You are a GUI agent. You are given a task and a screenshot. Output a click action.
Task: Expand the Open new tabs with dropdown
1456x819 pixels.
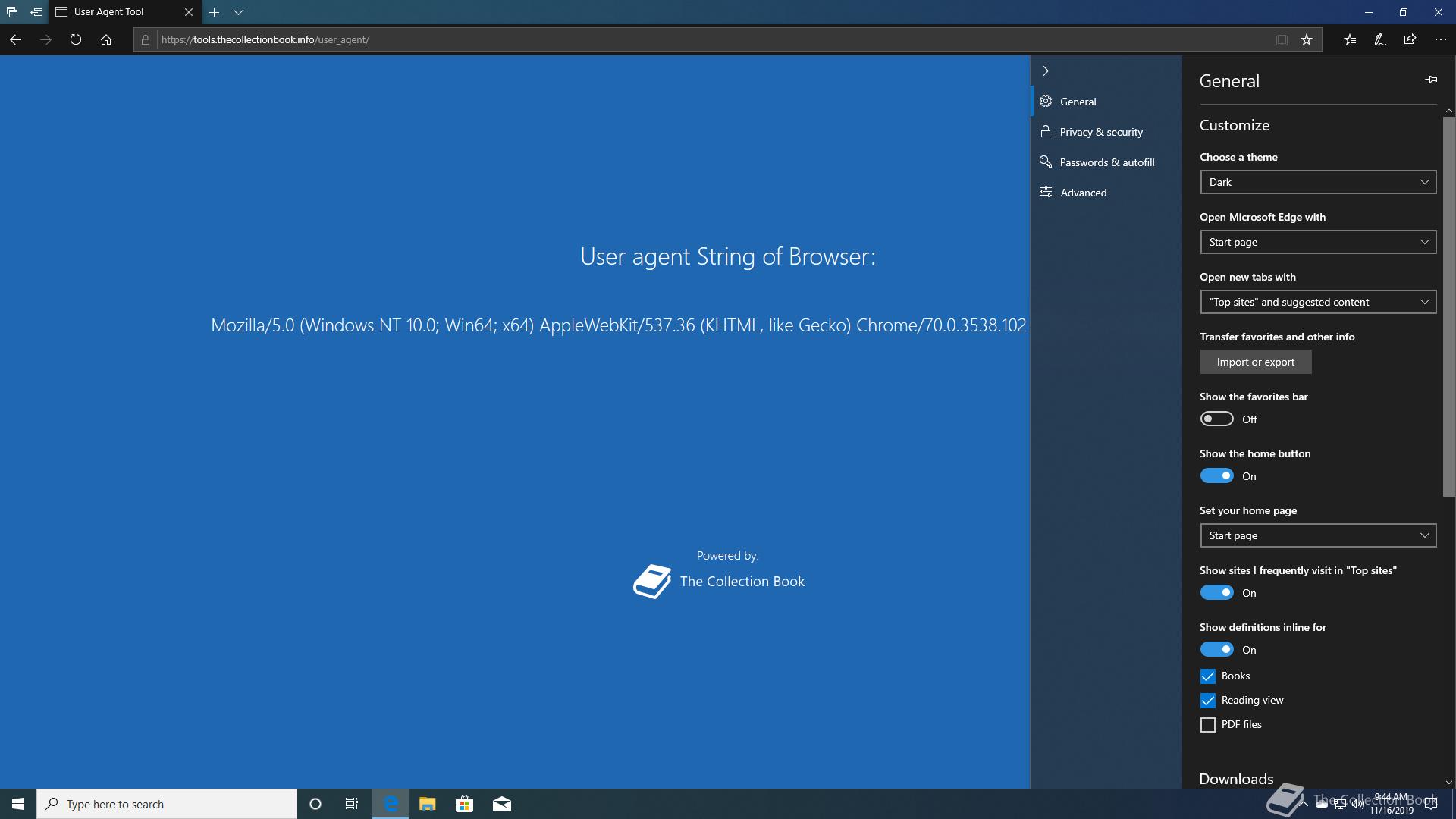click(x=1317, y=302)
